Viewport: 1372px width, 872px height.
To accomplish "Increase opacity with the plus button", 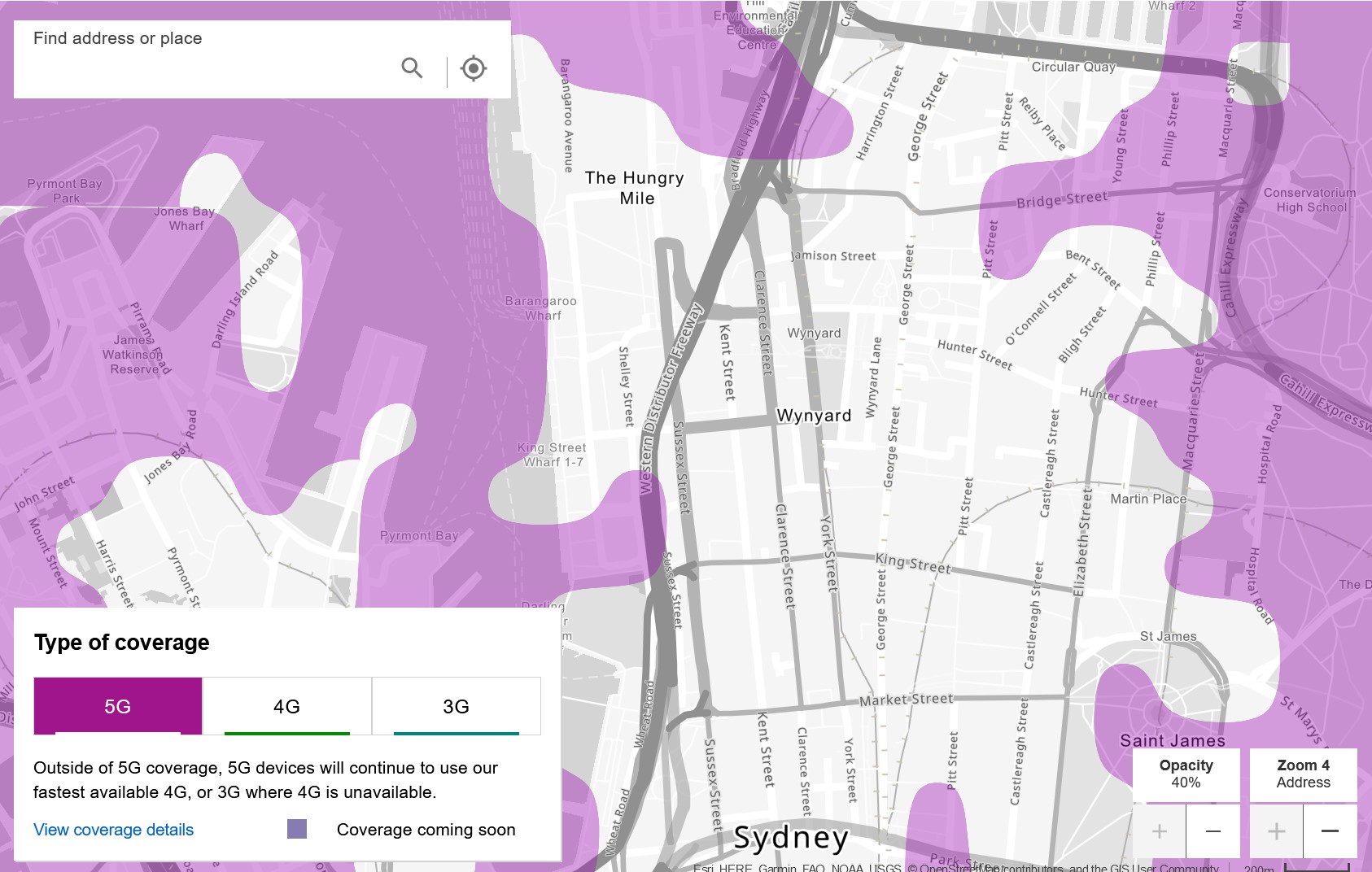I will tap(1159, 831).
